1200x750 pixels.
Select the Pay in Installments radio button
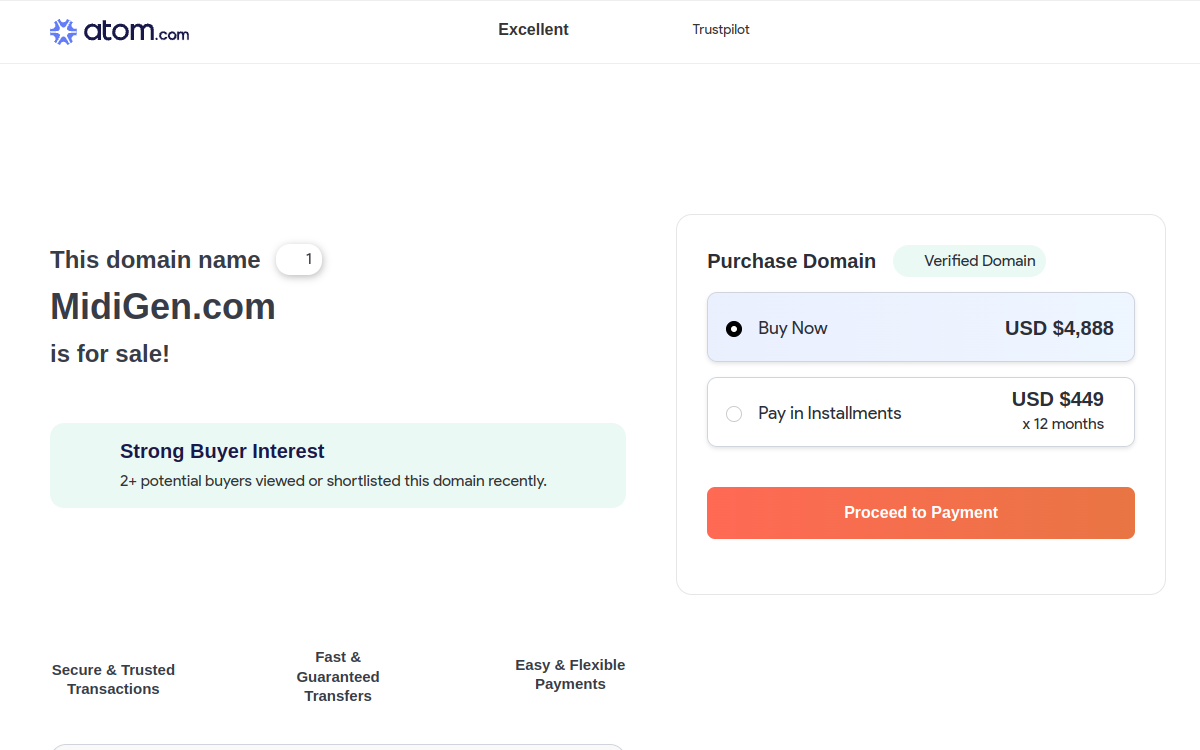pyautogui.click(x=734, y=413)
